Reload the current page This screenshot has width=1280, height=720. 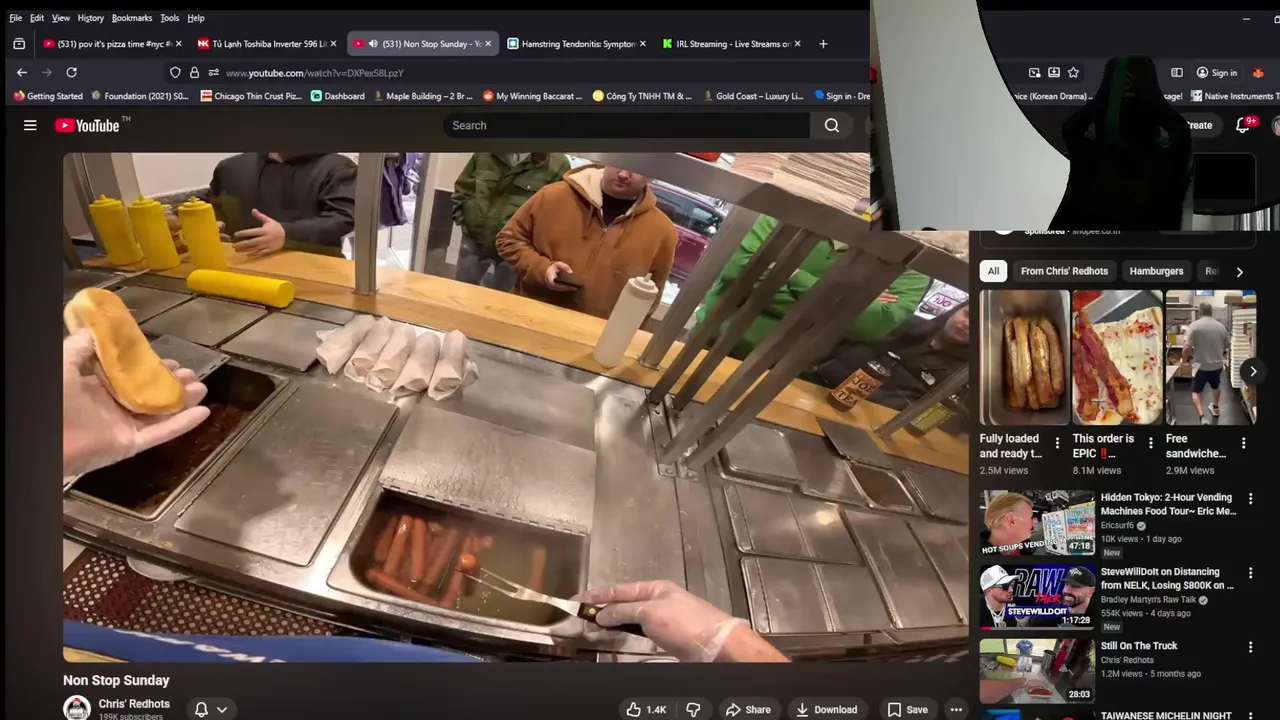point(71,72)
